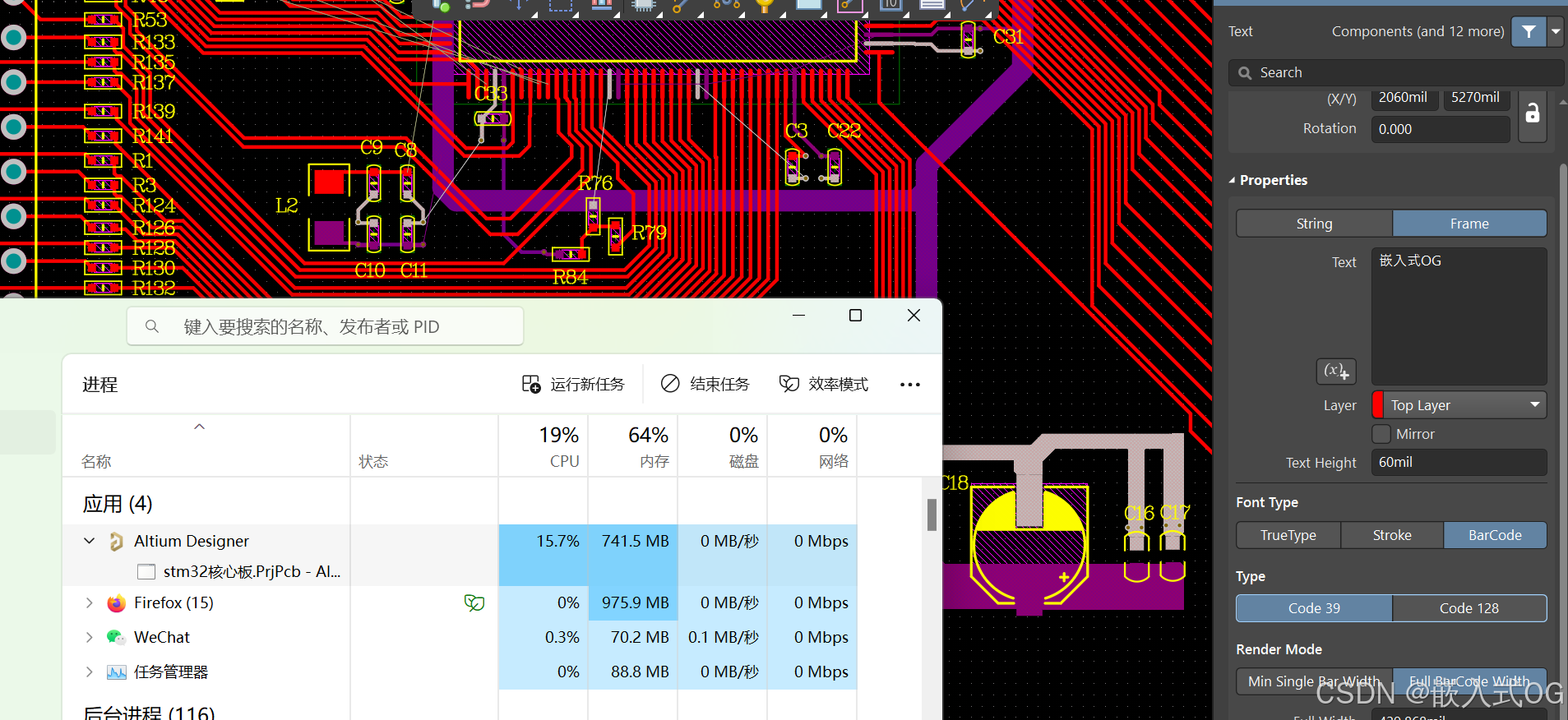Viewport: 1568px width, 720px height.
Task: Click the 运行新任务 button
Action: tap(573, 384)
